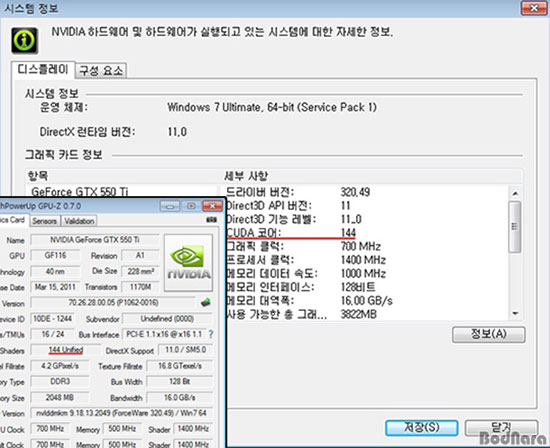Select GeForce GTX 550 Ti list item
This screenshot has width=550, height=448.
pyautogui.click(x=79, y=192)
